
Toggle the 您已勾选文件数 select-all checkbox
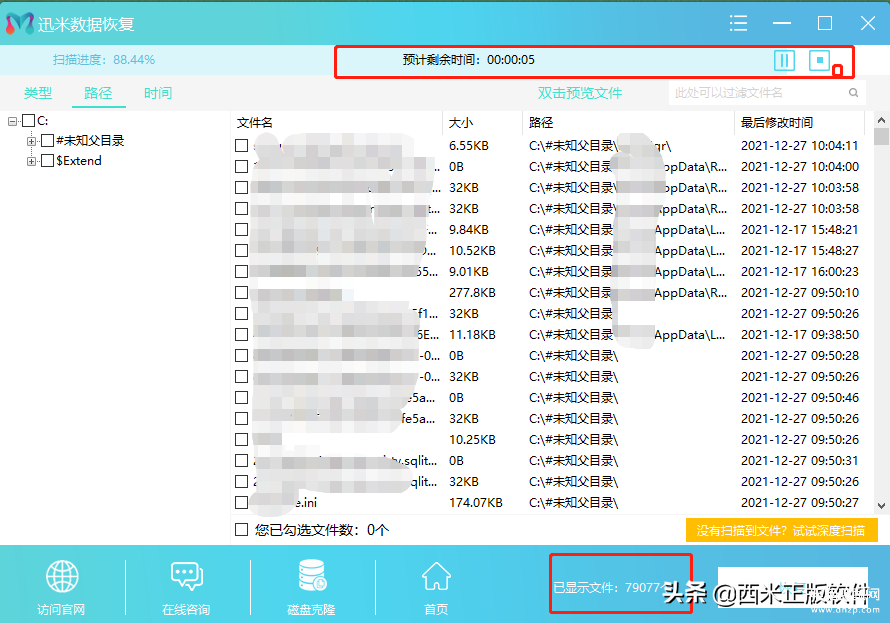[241, 529]
